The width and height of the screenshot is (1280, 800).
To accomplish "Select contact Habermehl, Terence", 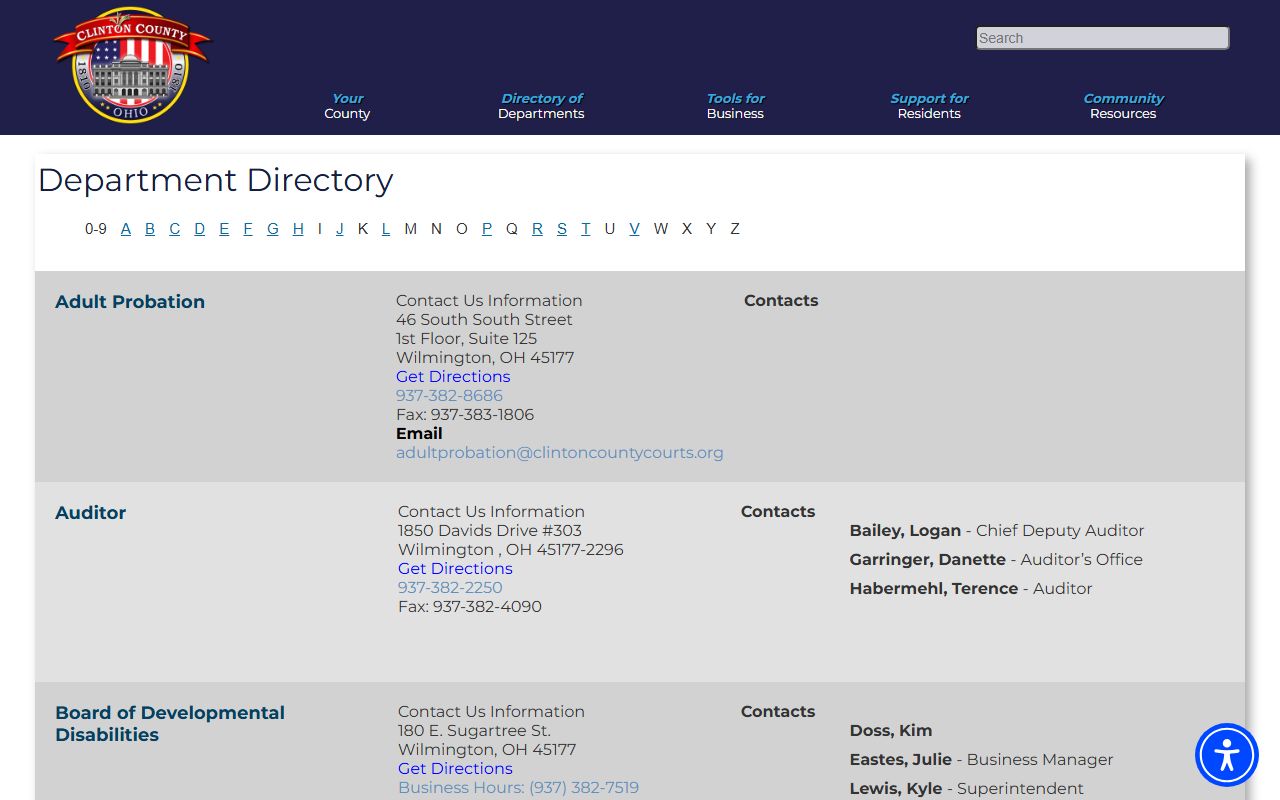I will pyautogui.click(x=934, y=589).
